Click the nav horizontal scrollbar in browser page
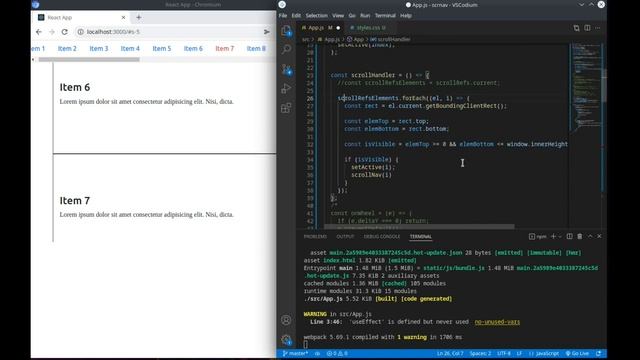This screenshot has width=640, height=360. (89, 60)
